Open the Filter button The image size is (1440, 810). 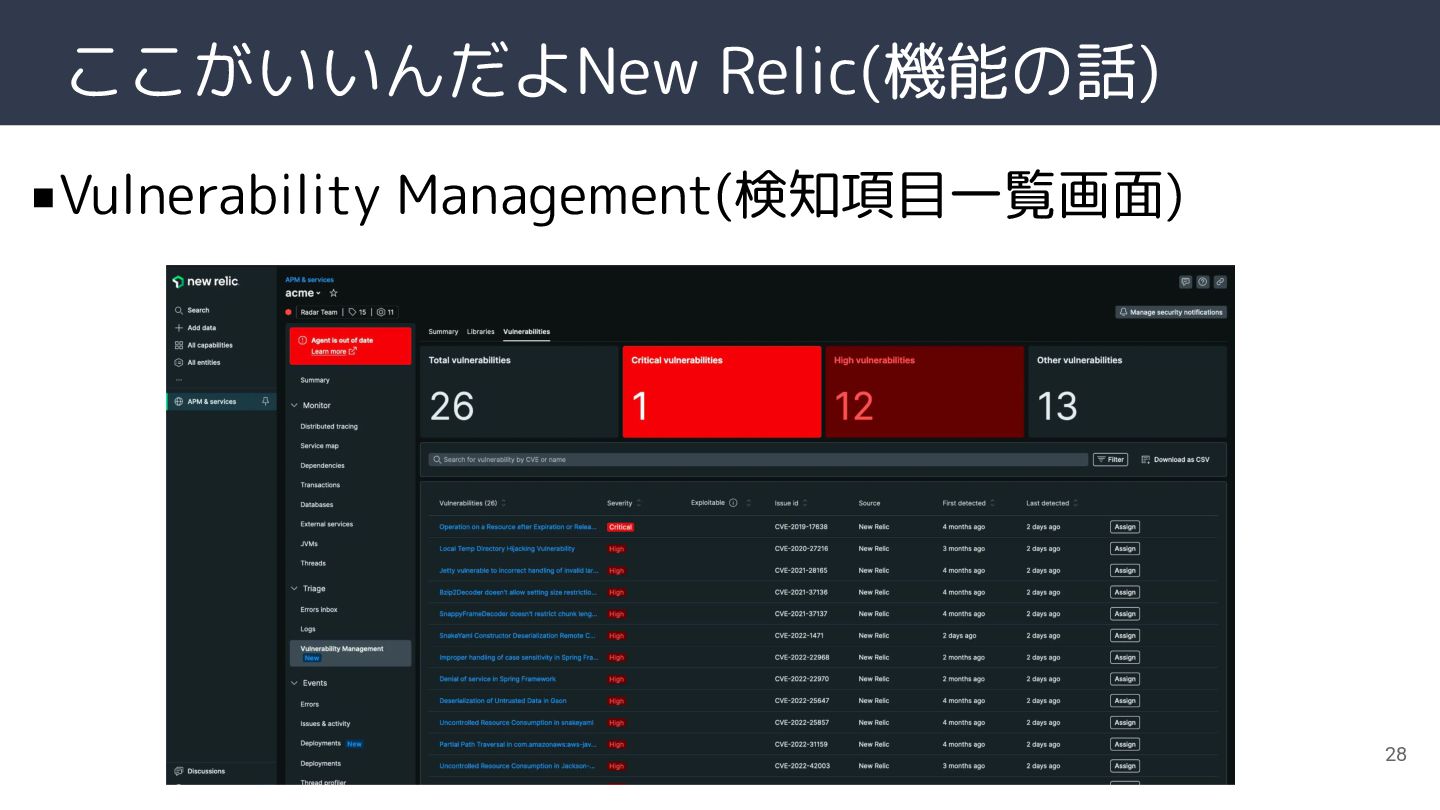1110,460
